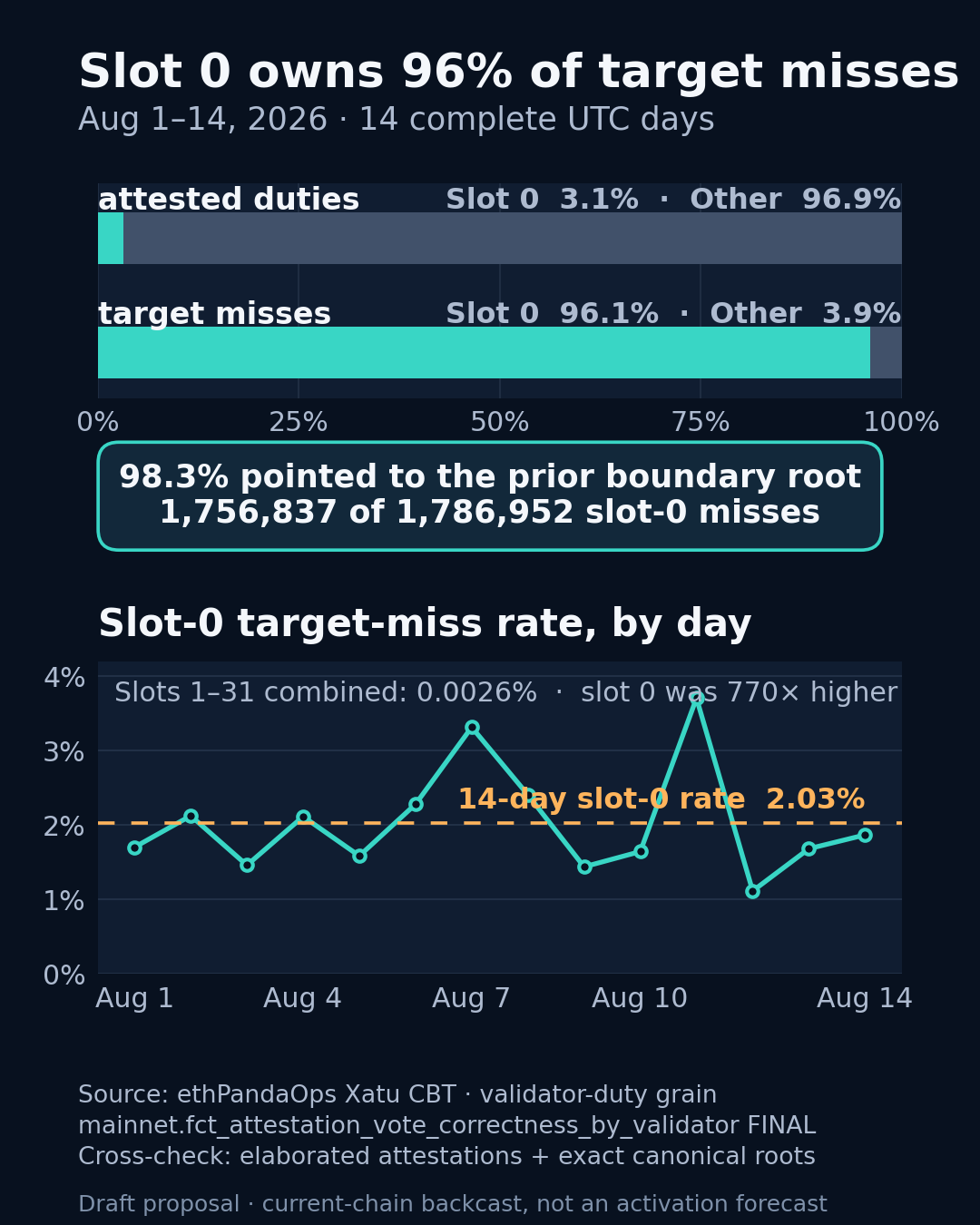Image resolution: width=980 pixels, height=1225 pixels.
Task: Select the Aug 12 lowest data point
Action: pos(752,891)
